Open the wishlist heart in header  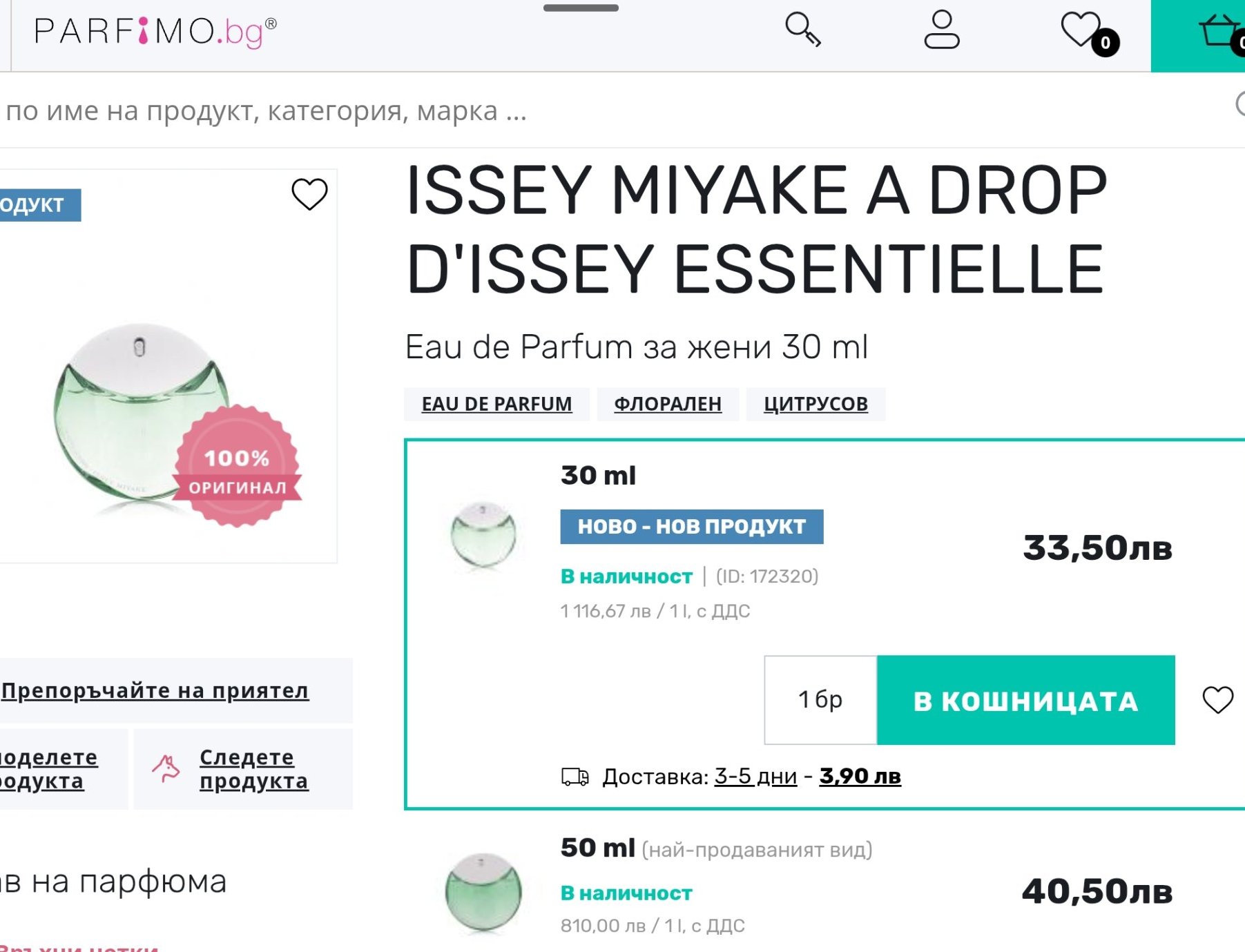pos(1082,30)
